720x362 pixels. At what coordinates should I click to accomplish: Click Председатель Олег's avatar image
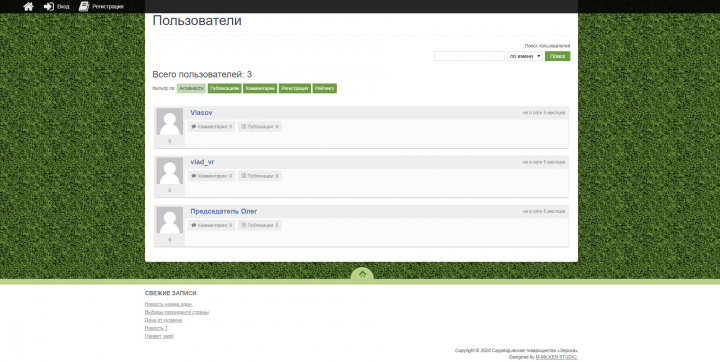point(169,220)
